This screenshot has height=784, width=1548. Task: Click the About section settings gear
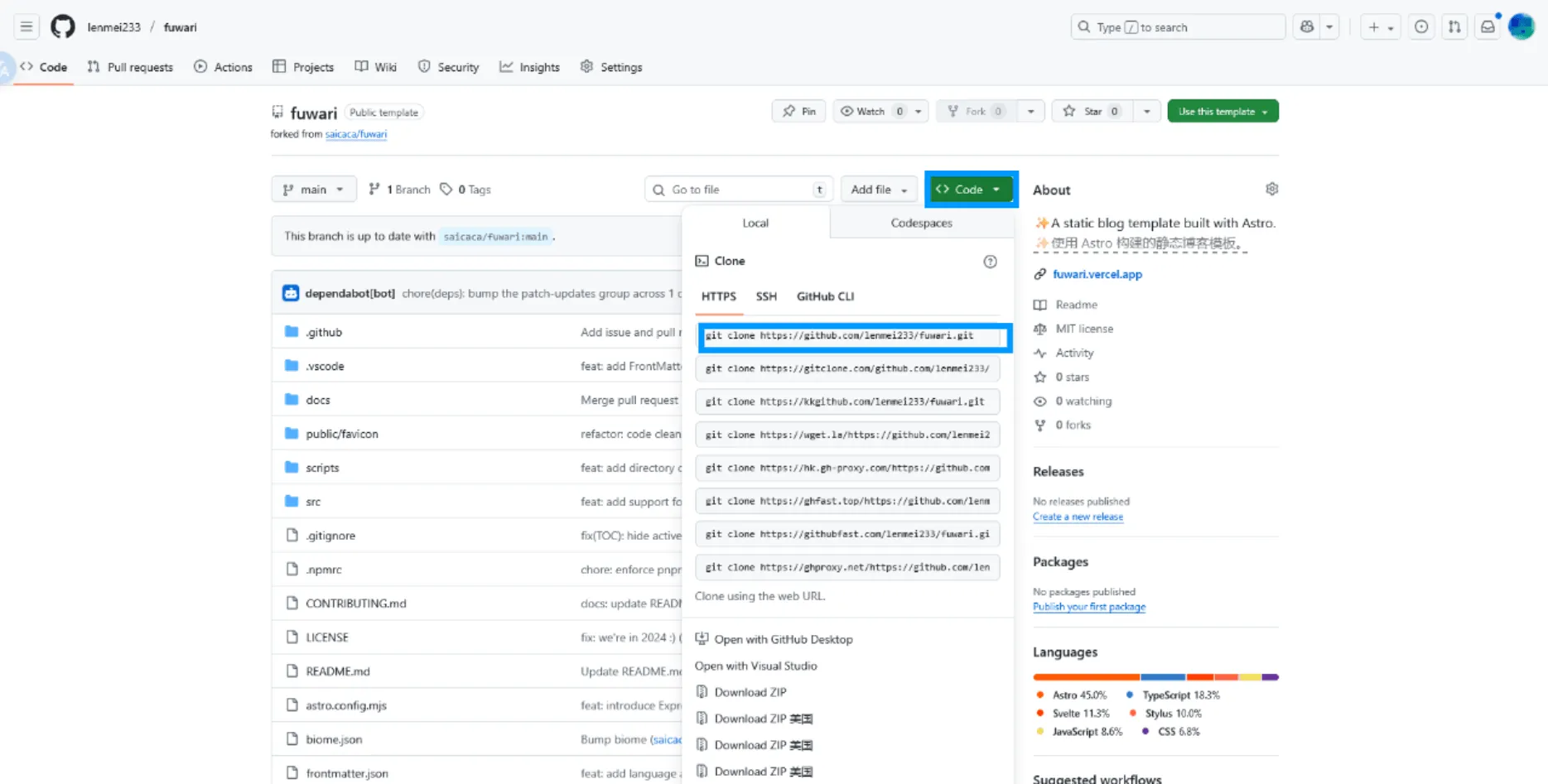coord(1271,190)
